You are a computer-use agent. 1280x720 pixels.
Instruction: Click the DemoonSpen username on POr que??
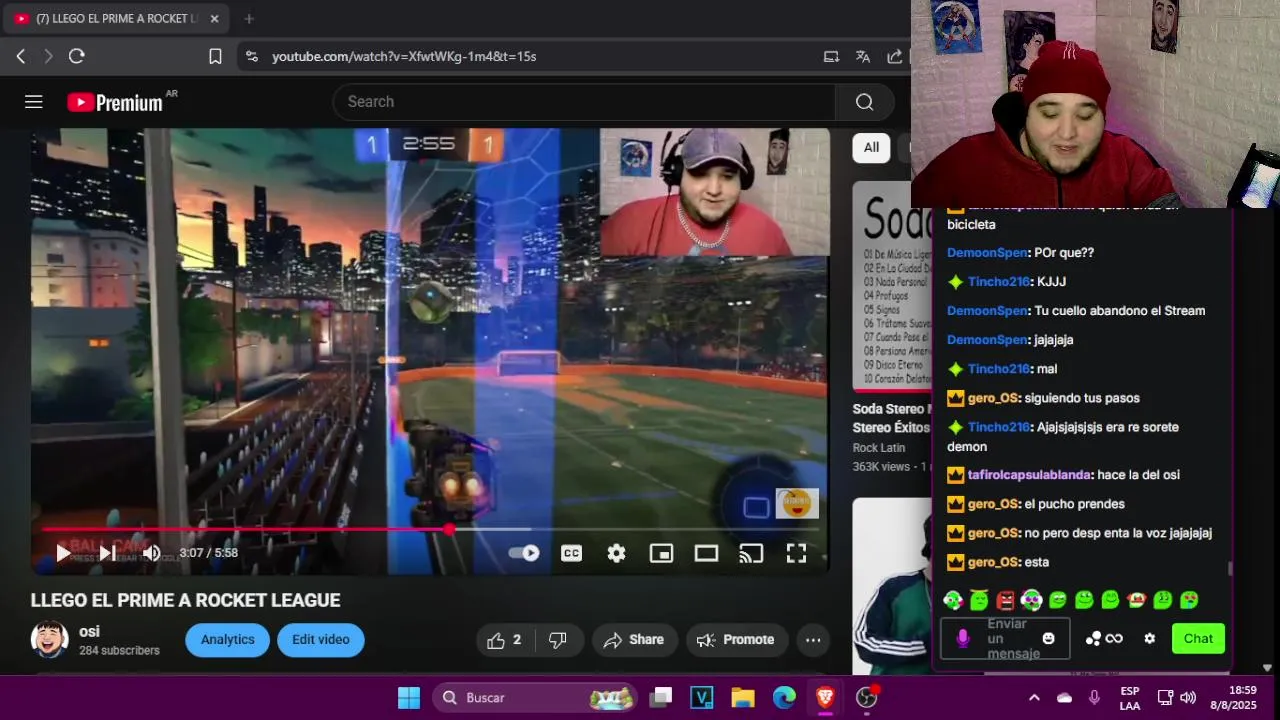pos(987,253)
